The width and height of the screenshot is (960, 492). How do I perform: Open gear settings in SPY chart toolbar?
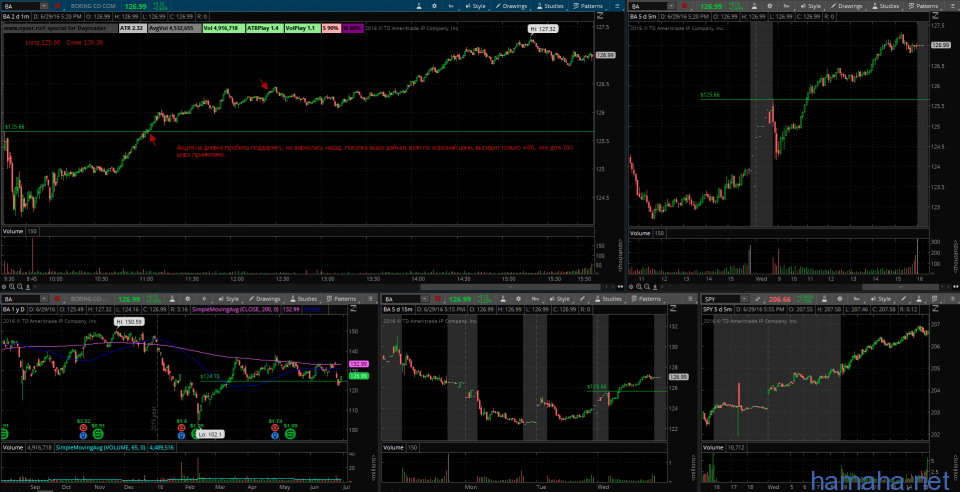pyautogui.click(x=840, y=299)
